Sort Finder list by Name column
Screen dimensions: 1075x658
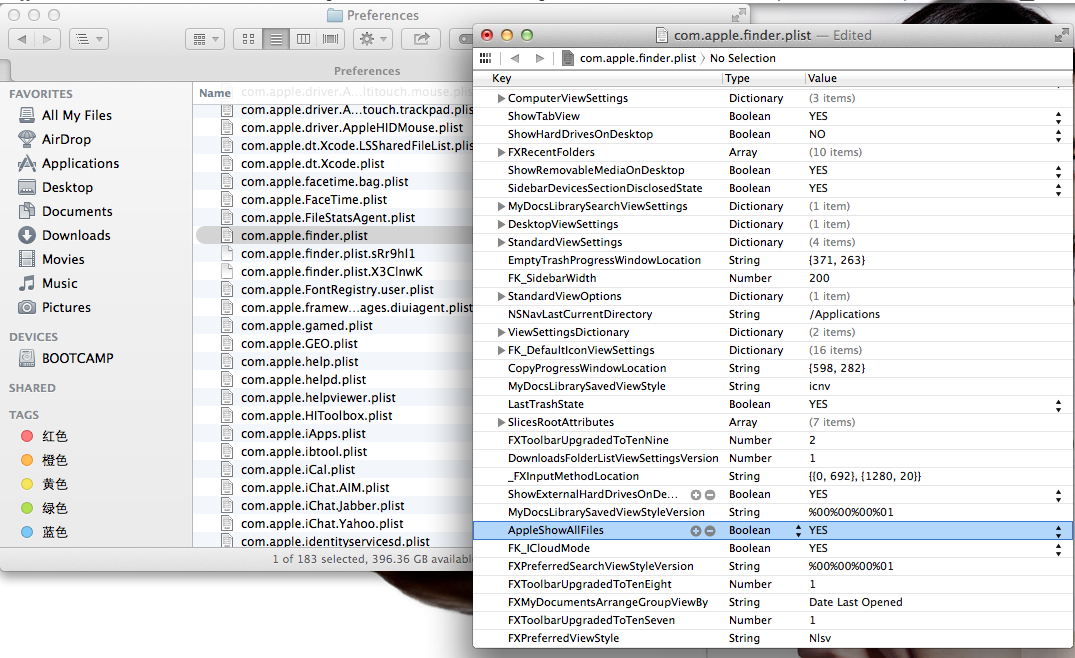click(215, 93)
